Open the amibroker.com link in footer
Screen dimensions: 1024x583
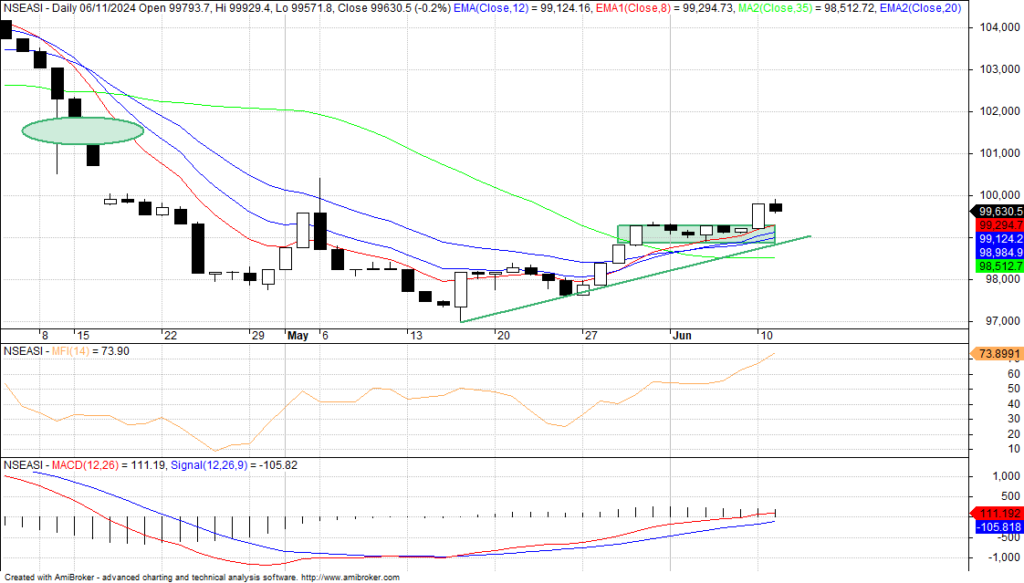(350, 577)
